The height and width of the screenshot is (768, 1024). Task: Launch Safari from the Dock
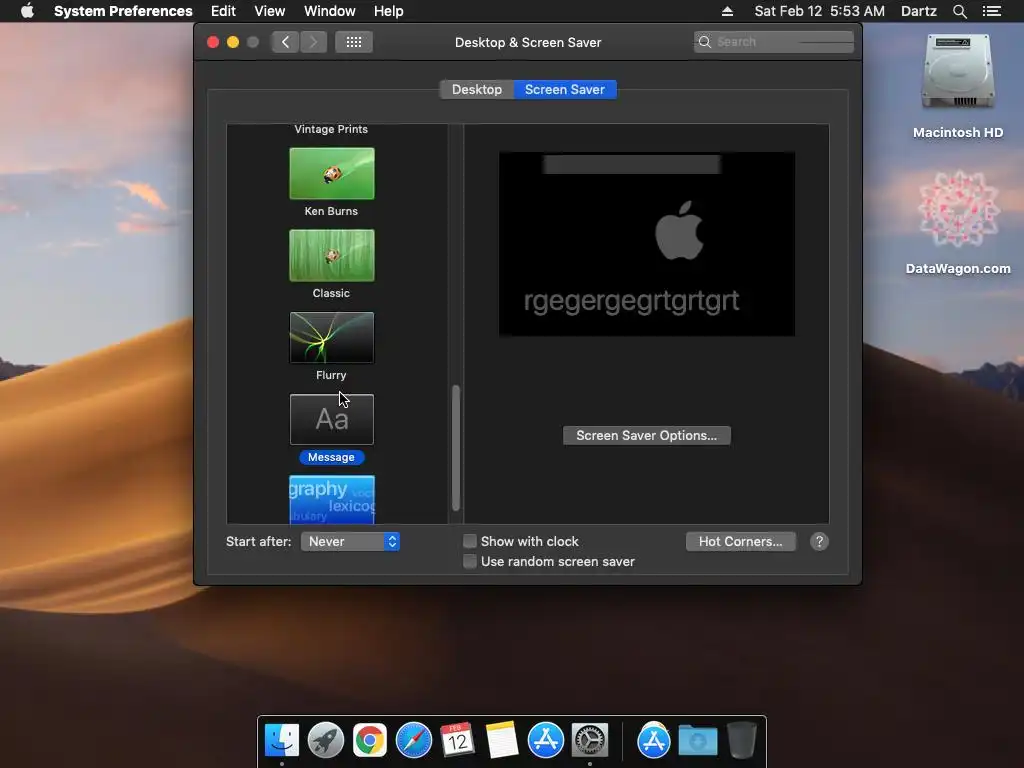(413, 740)
